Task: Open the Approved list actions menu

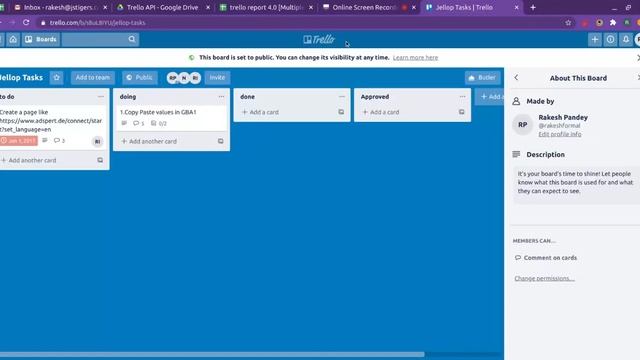Action: (x=462, y=97)
